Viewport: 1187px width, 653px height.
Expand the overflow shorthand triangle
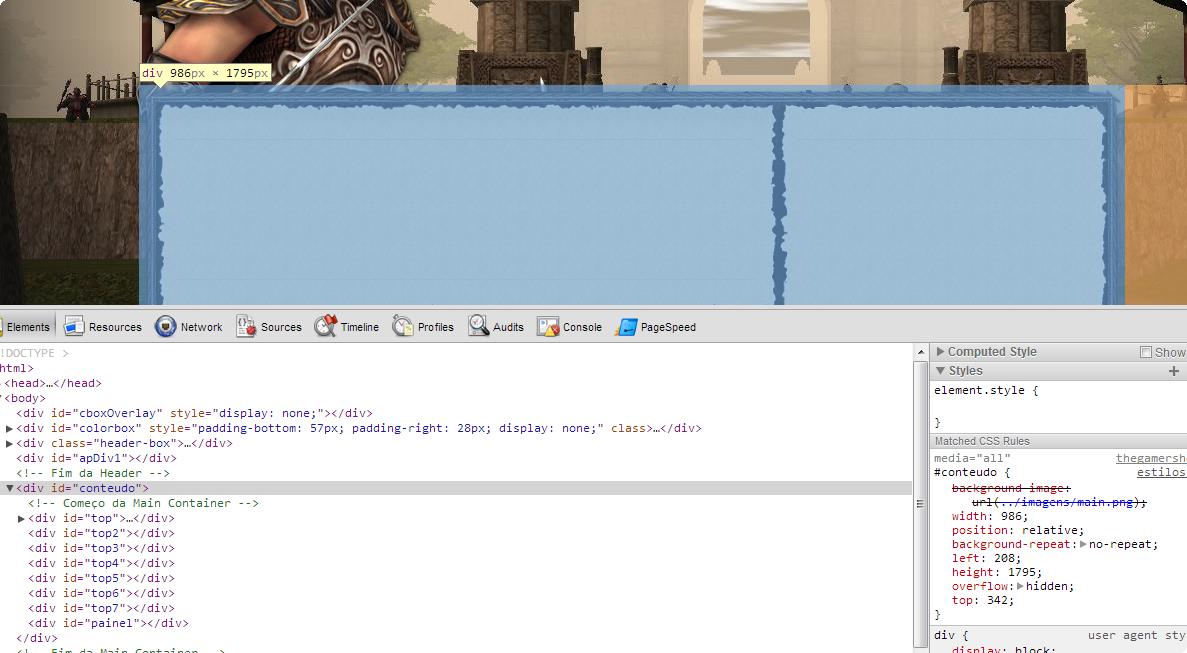[x=1020, y=586]
